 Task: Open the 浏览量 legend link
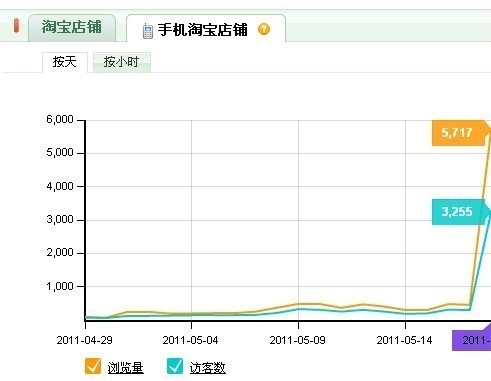pos(126,368)
